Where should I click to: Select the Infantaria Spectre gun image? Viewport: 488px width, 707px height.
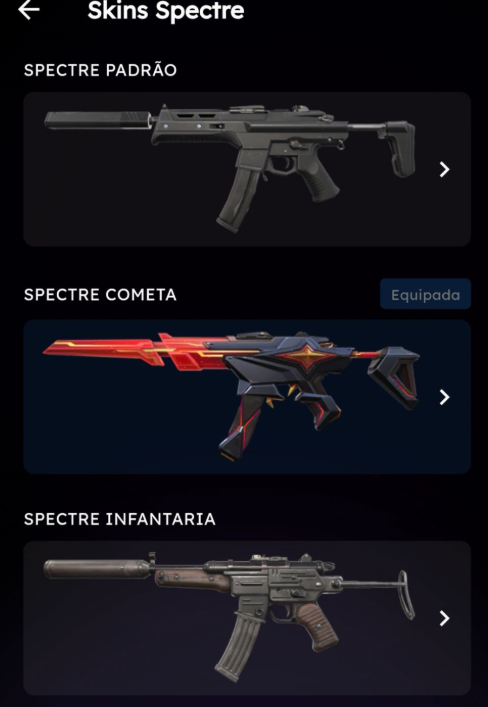tap(230, 616)
